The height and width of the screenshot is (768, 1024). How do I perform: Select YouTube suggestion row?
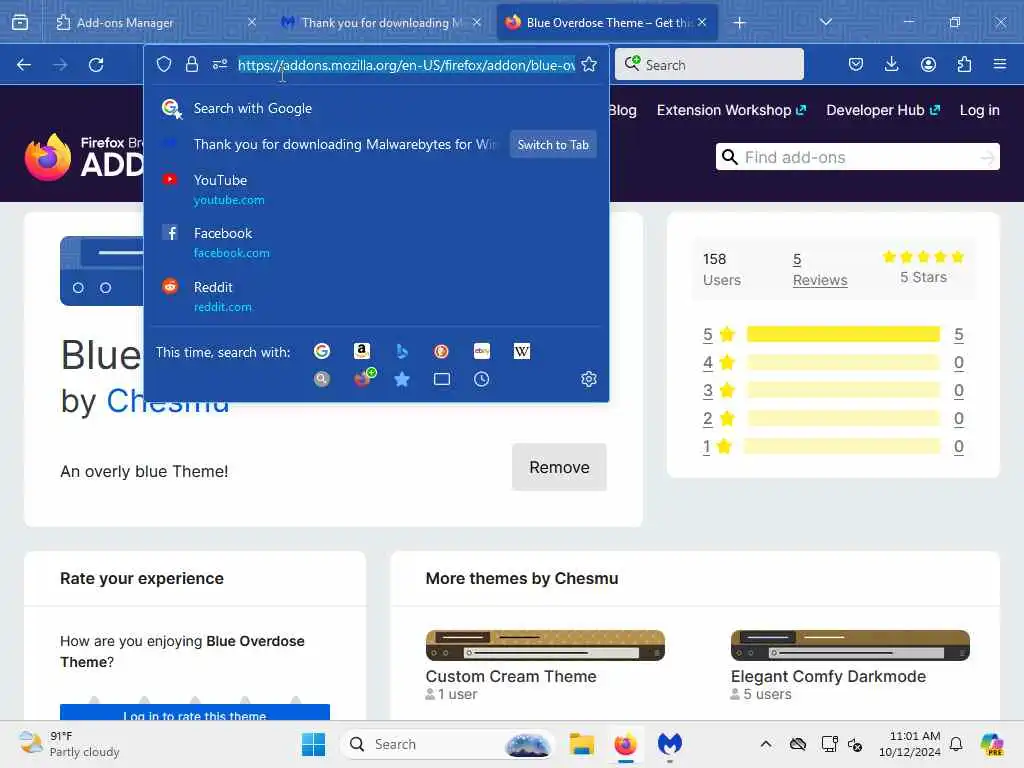point(377,189)
